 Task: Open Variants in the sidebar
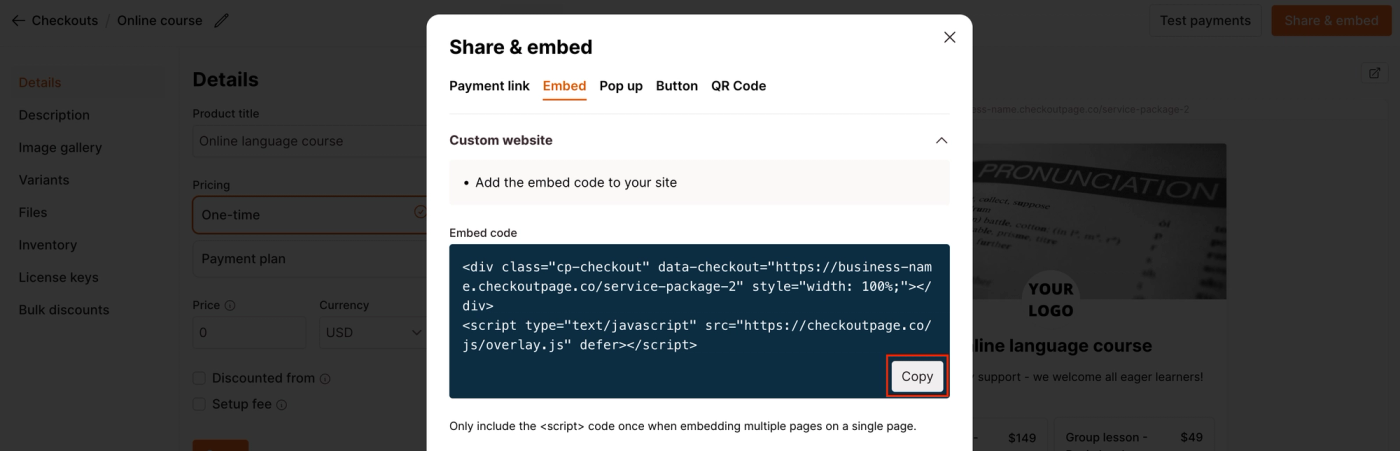click(44, 180)
